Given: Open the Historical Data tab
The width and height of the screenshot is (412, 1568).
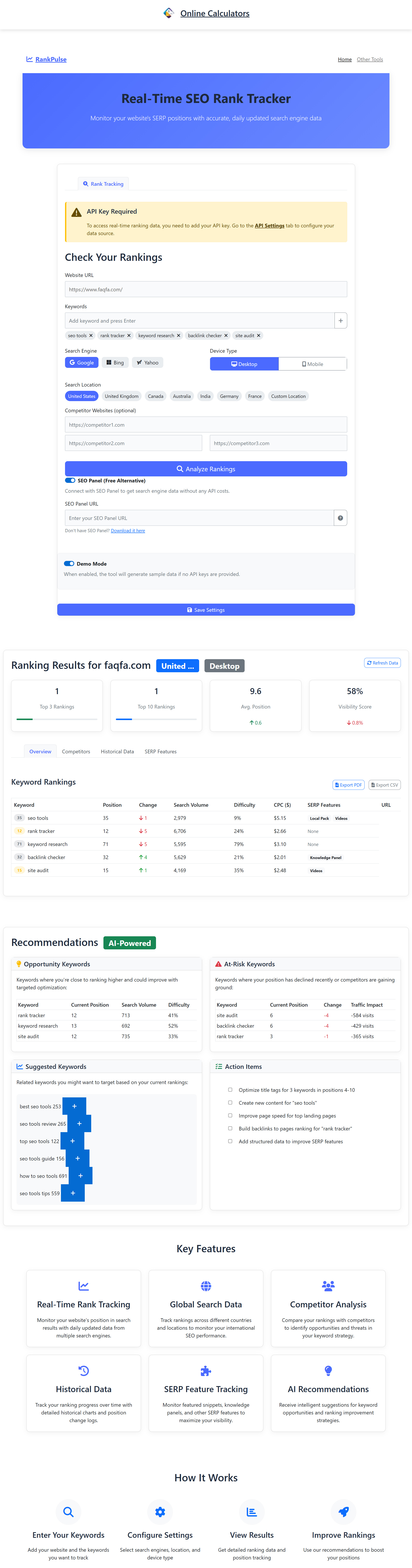Looking at the screenshot, I should click(x=117, y=751).
